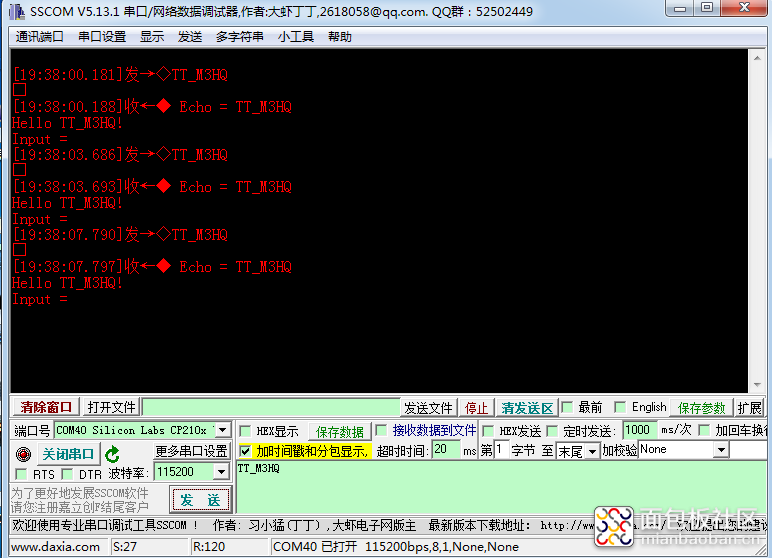Open 更多串口设置 dialog

pyautogui.click(x=192, y=451)
